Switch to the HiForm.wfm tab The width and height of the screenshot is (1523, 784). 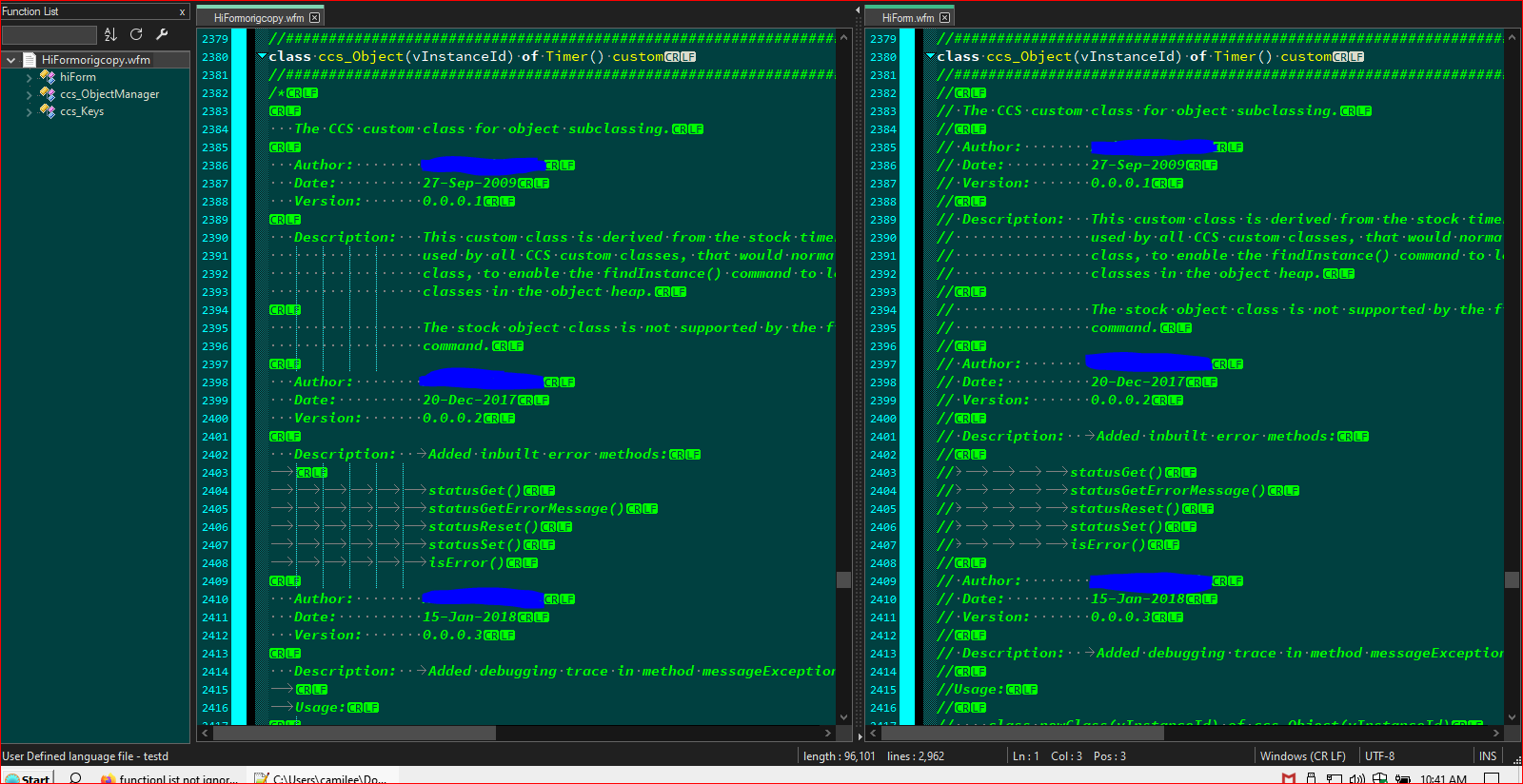[908, 17]
